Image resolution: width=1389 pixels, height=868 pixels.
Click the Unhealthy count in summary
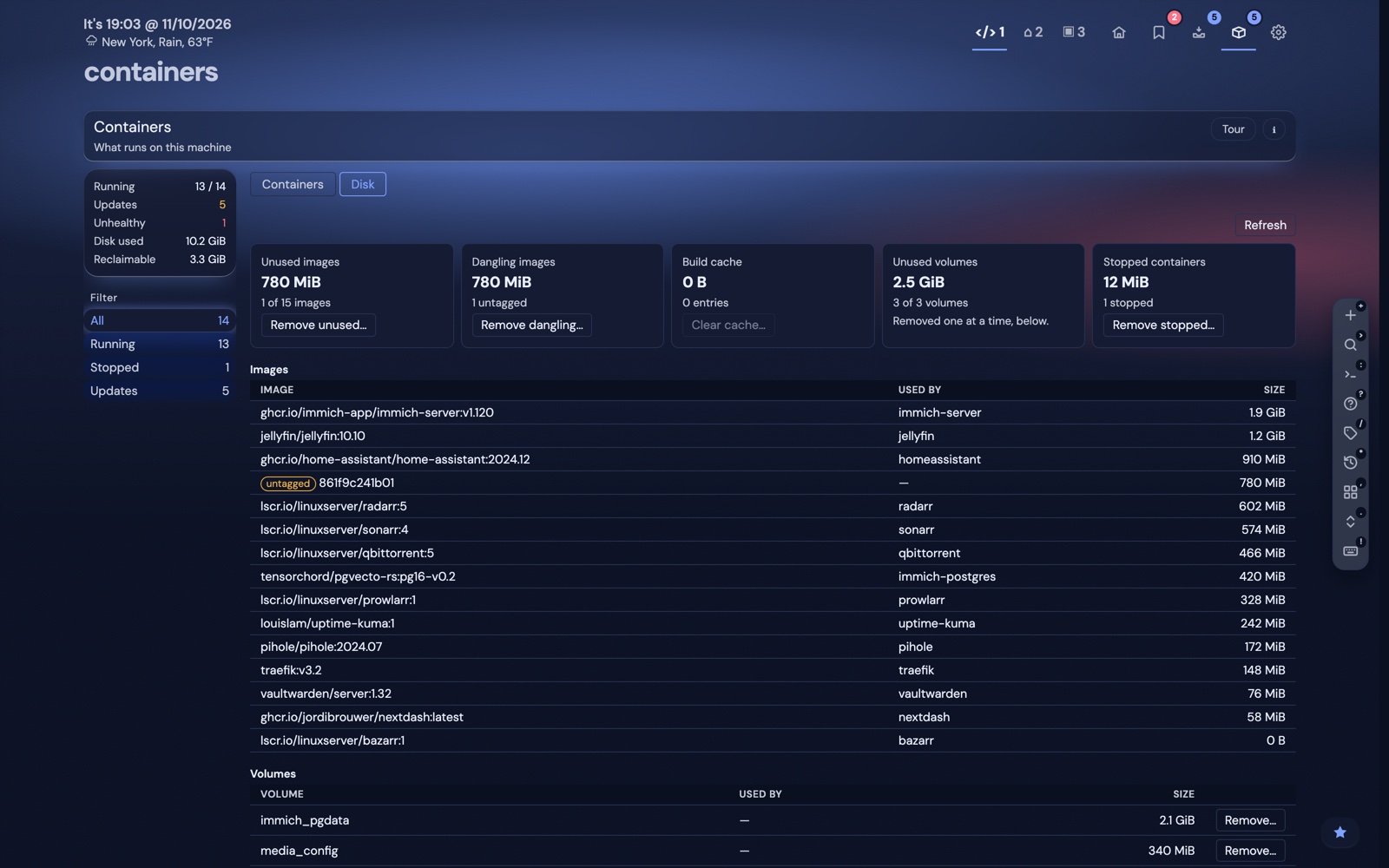click(223, 223)
